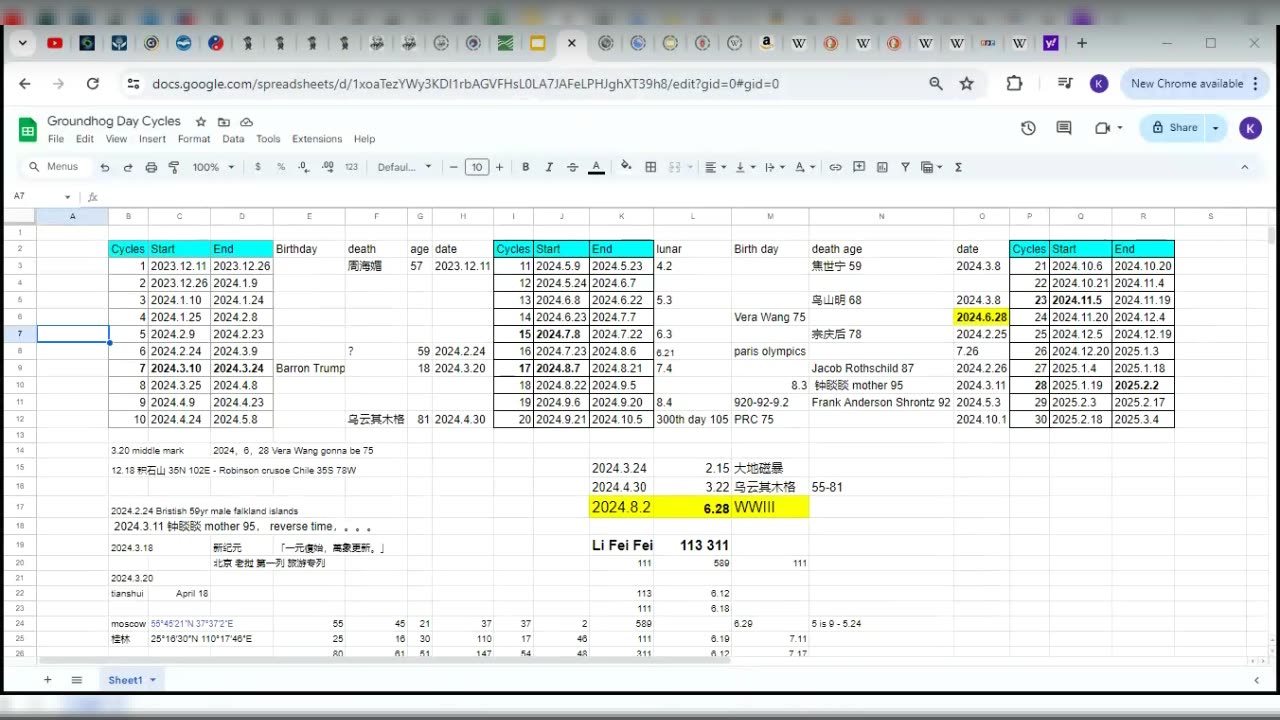Open text rotation dropdown

[805, 167]
